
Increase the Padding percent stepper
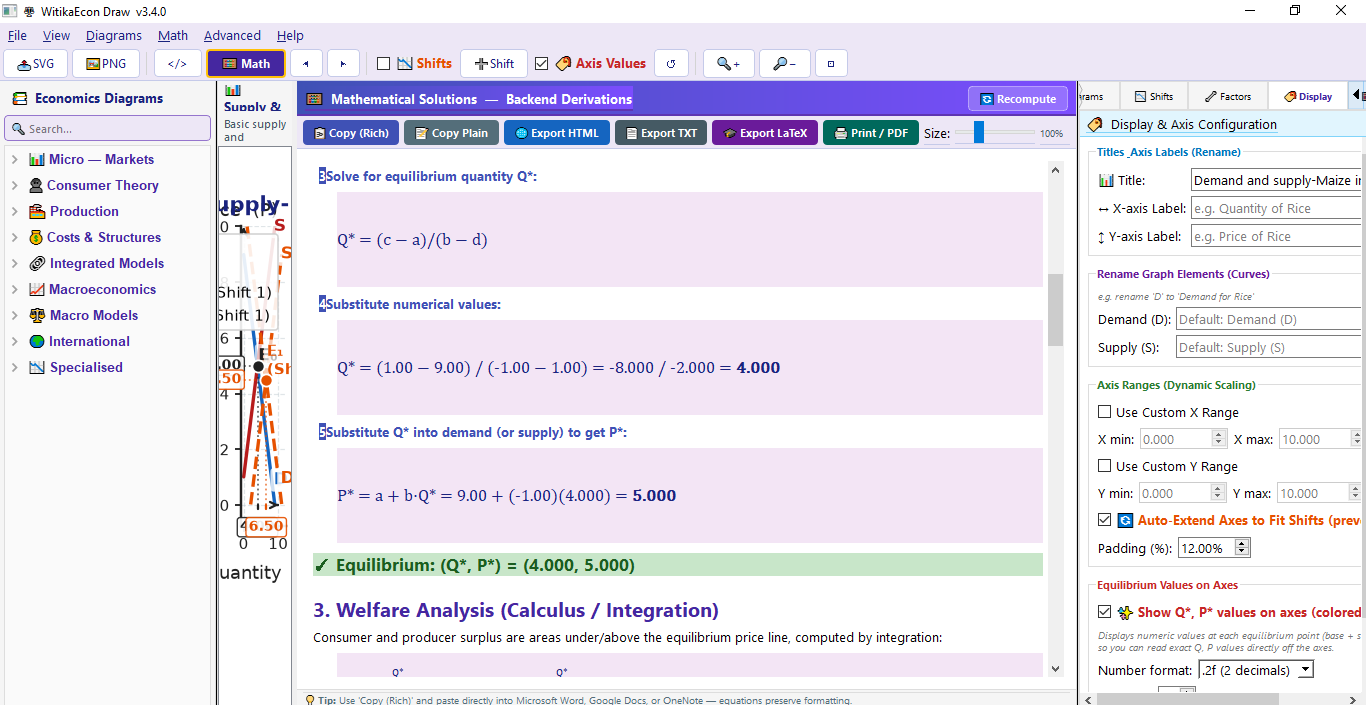pos(1242,544)
